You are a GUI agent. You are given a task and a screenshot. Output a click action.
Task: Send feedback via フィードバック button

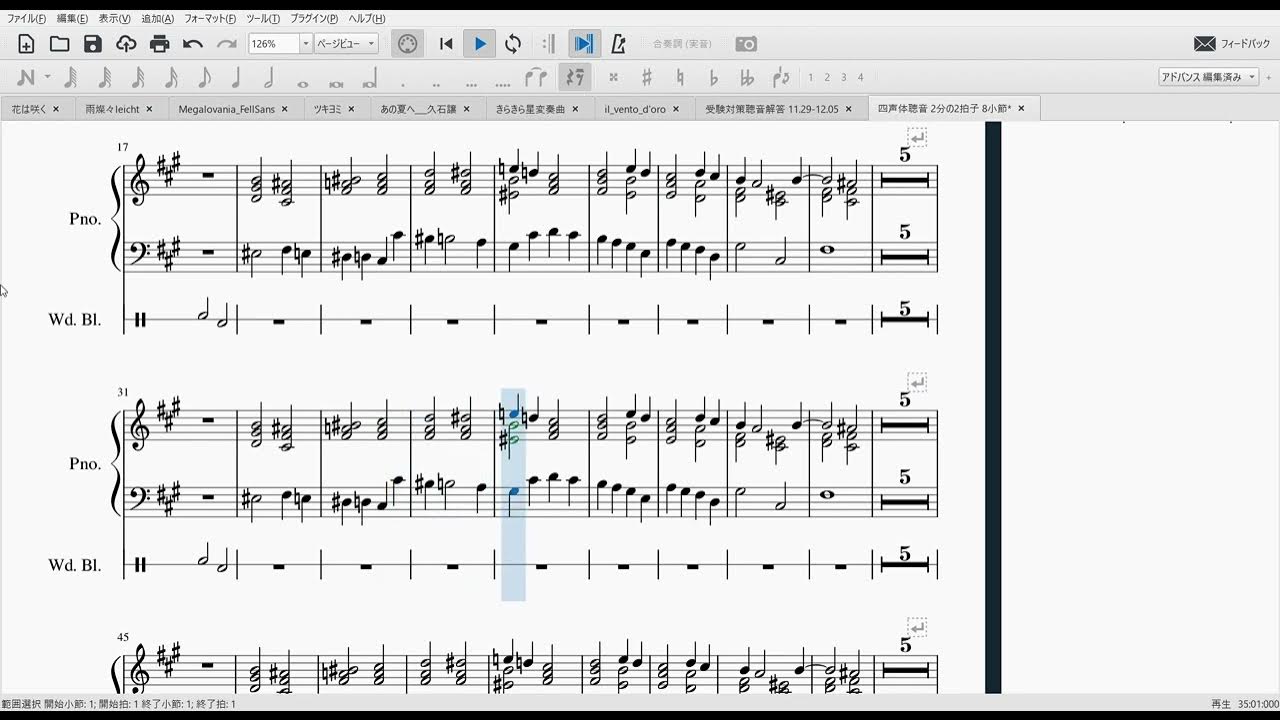click(1232, 44)
